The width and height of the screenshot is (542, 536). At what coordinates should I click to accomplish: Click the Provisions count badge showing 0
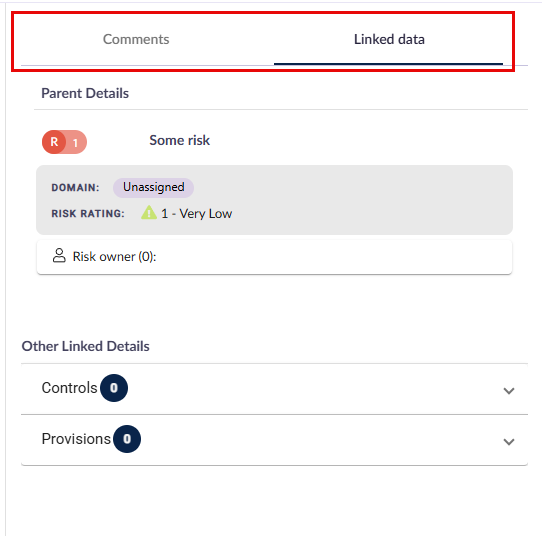coord(127,439)
